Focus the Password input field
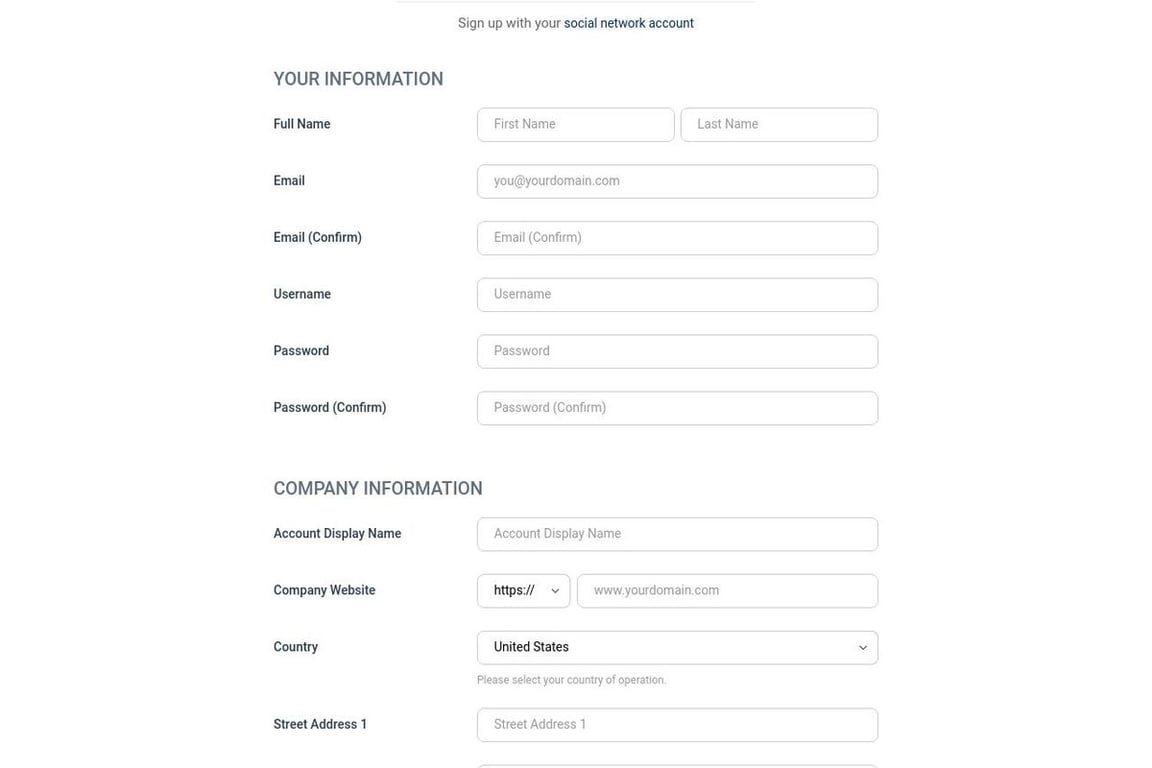1152x768 pixels. (677, 352)
